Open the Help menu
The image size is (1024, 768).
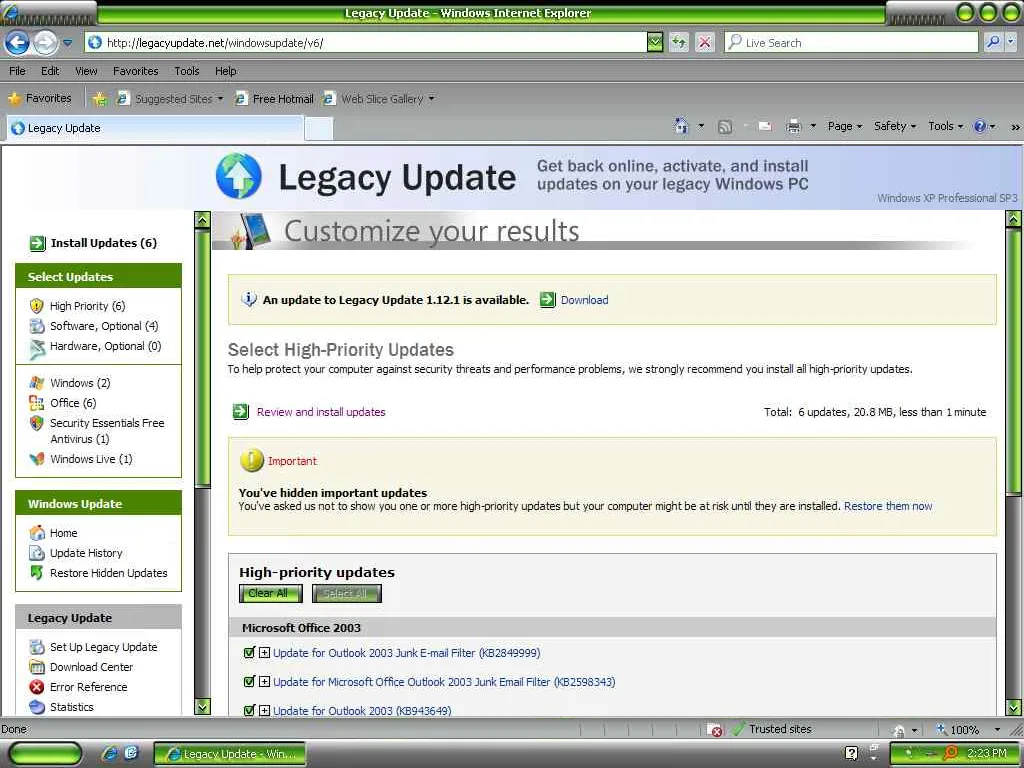click(x=225, y=71)
